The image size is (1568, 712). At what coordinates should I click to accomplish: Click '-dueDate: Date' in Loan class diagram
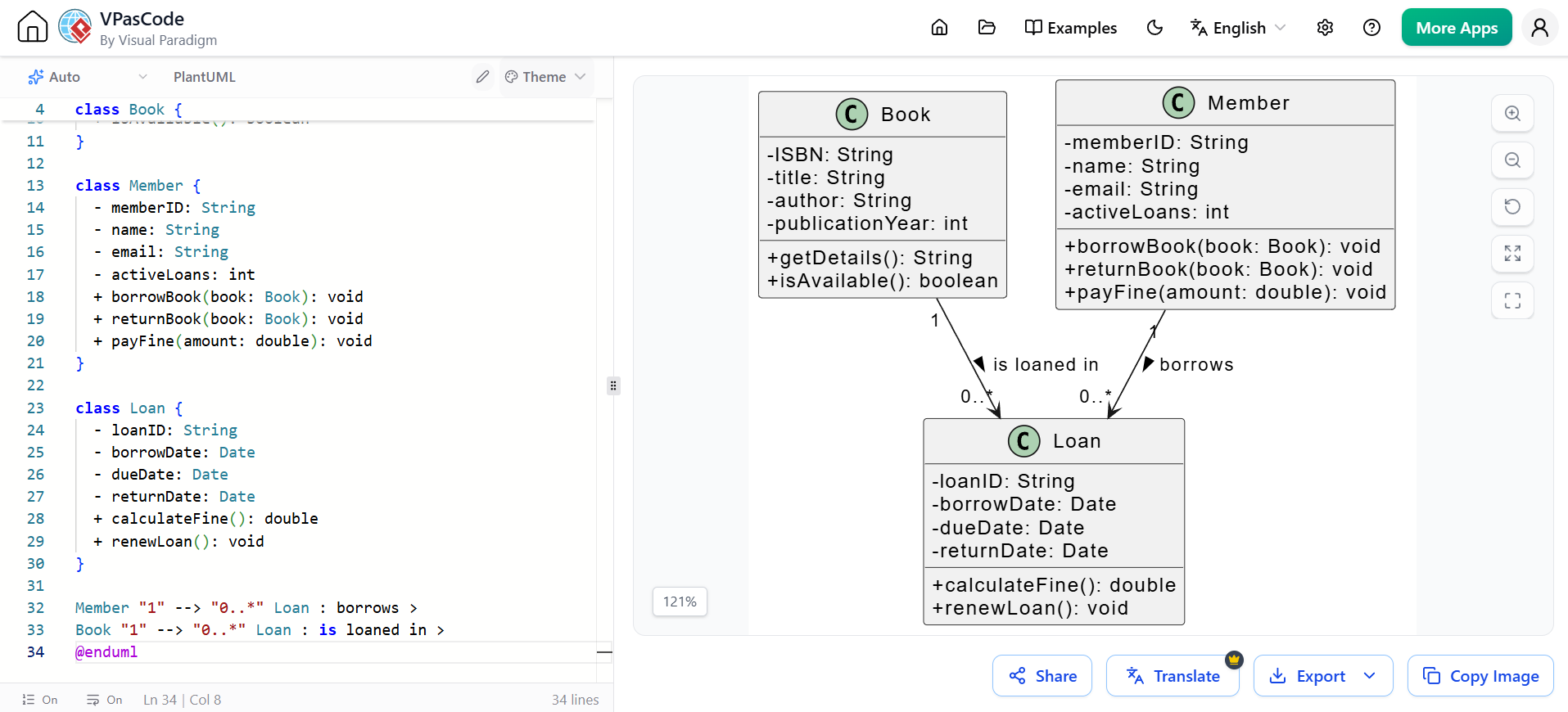(x=1008, y=528)
